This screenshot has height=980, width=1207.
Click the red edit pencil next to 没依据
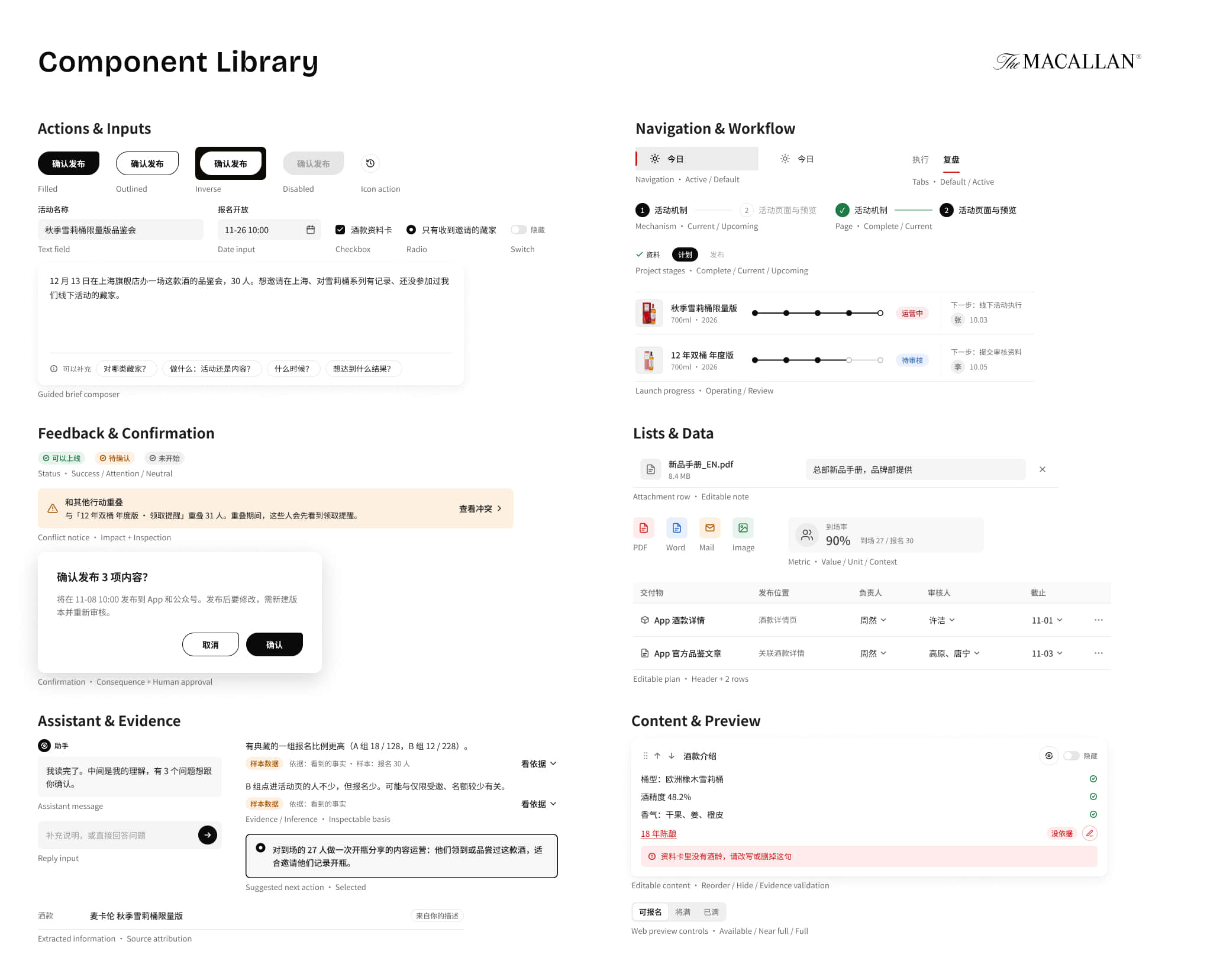point(1090,833)
